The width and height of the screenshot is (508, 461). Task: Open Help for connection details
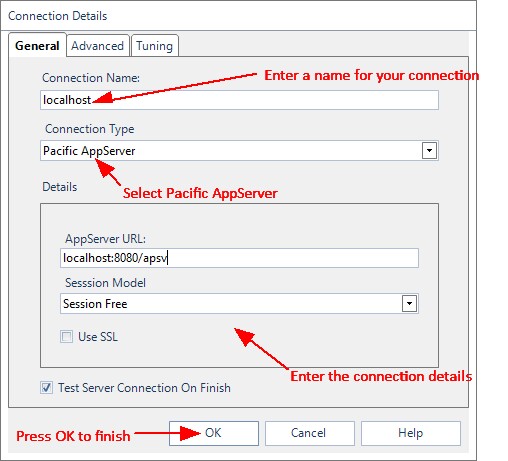click(411, 433)
